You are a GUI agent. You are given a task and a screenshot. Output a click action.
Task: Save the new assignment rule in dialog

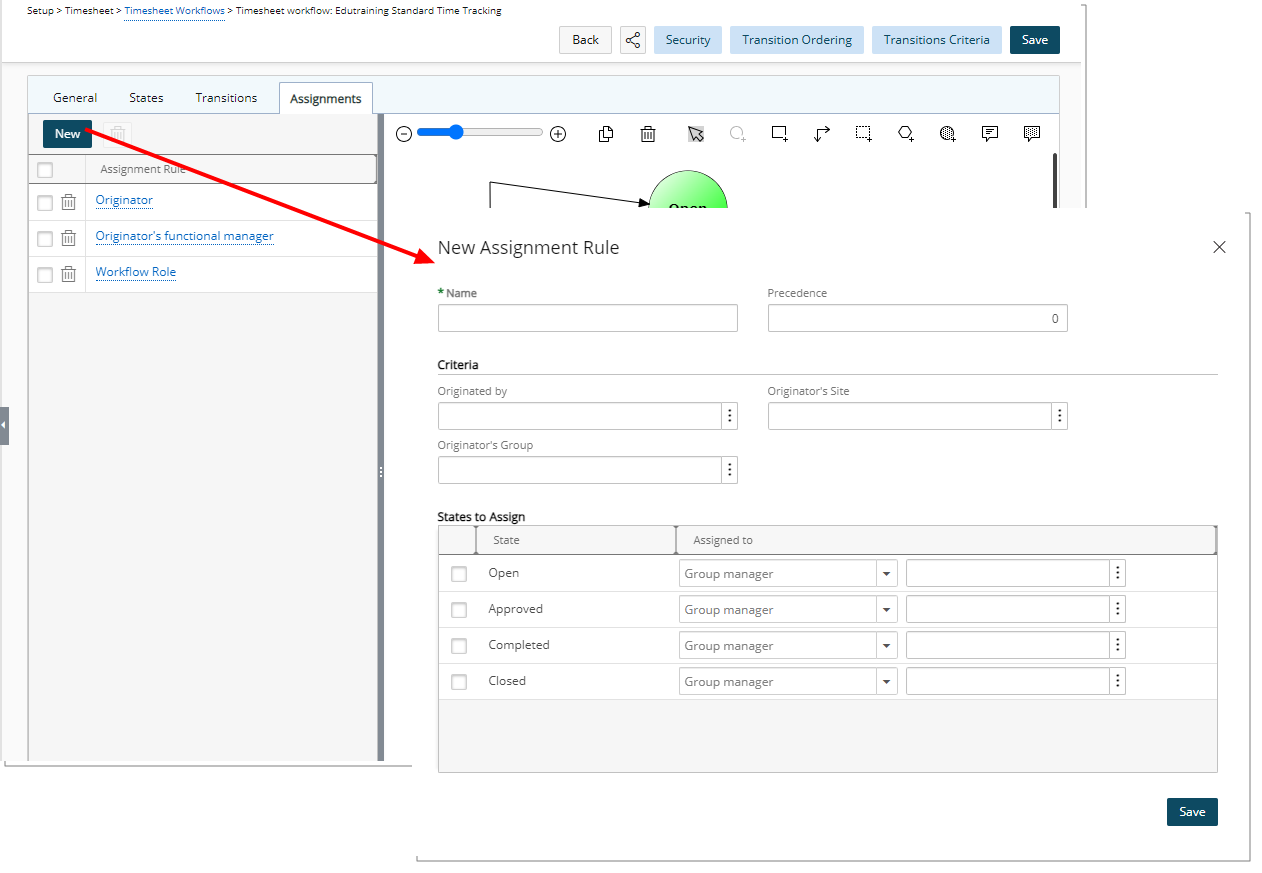(x=1192, y=812)
